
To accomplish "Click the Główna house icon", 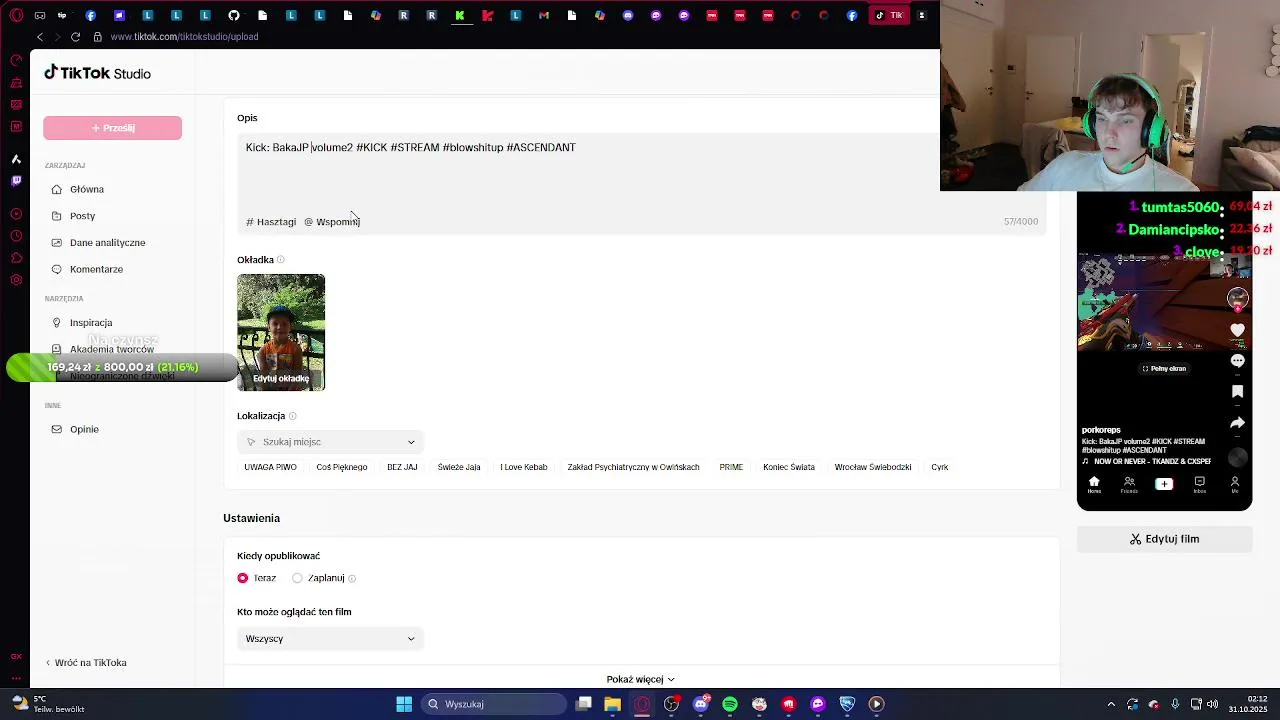I will 57,189.
